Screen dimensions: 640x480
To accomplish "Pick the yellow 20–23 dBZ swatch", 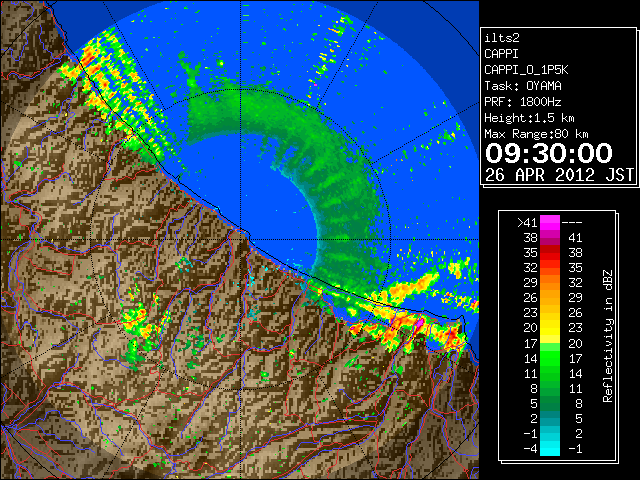I will 550,328.
